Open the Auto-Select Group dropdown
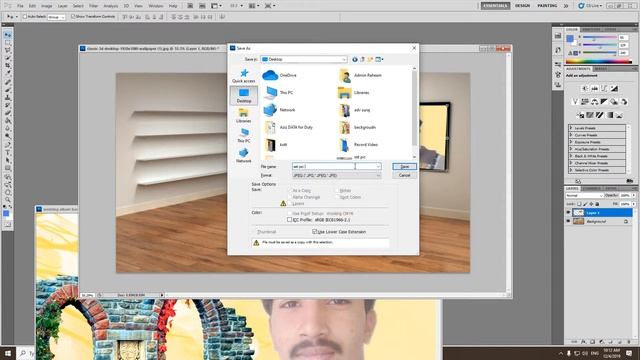640x360 pixels. coord(56,17)
